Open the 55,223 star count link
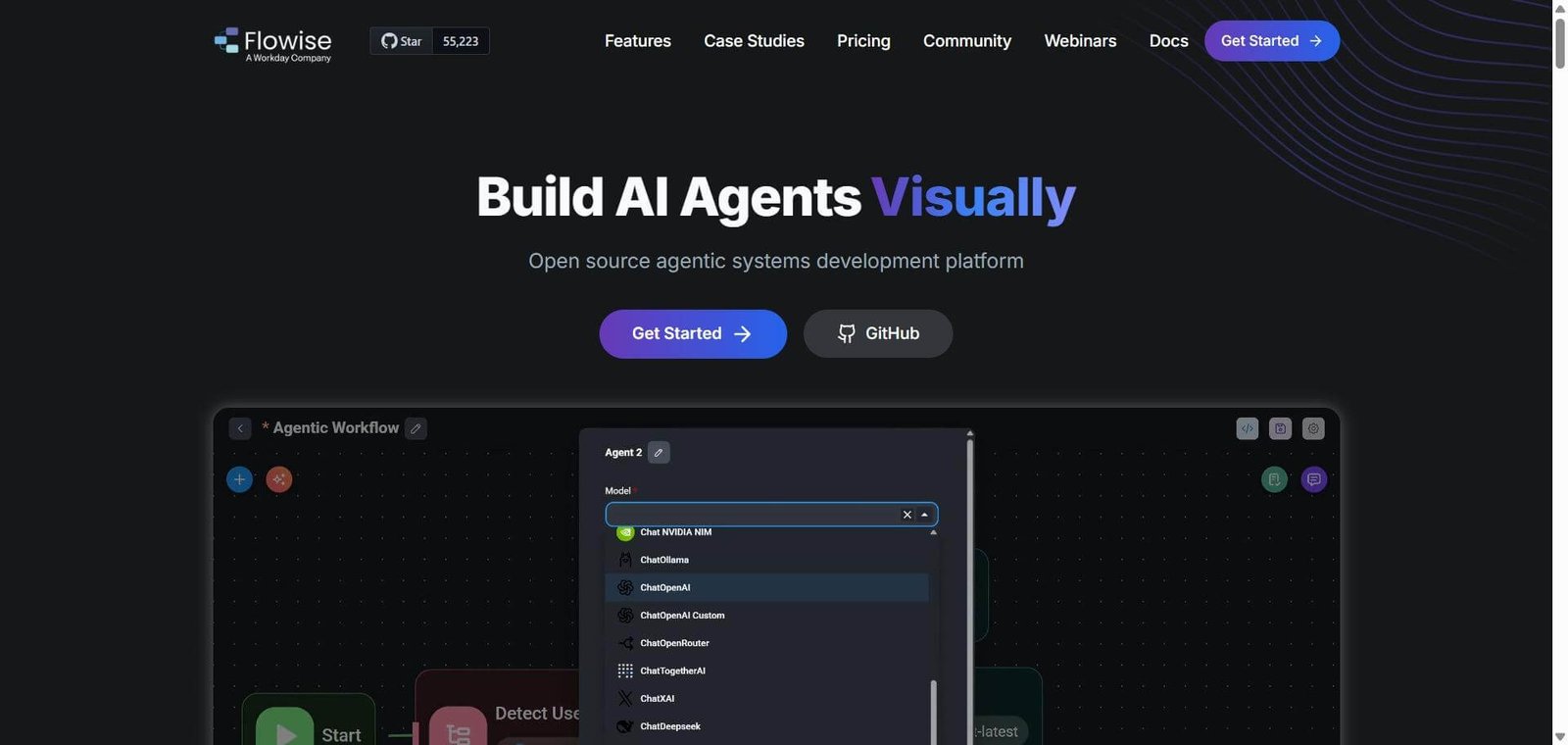 461,41
